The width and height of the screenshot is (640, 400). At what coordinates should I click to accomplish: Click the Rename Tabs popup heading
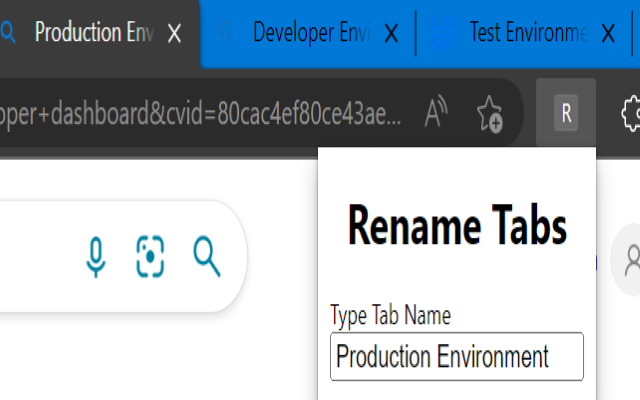457,225
